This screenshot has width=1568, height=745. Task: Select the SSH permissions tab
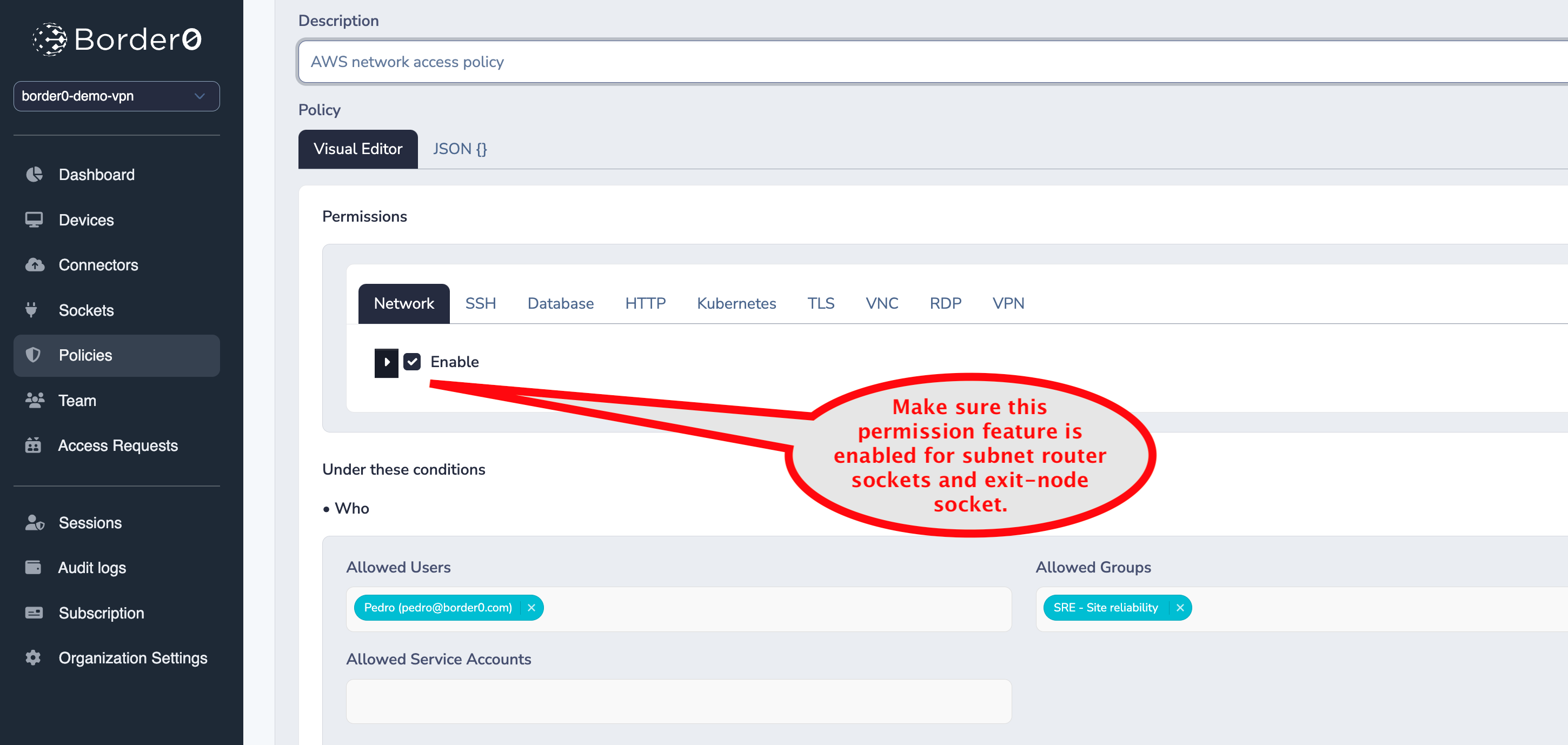(x=480, y=303)
